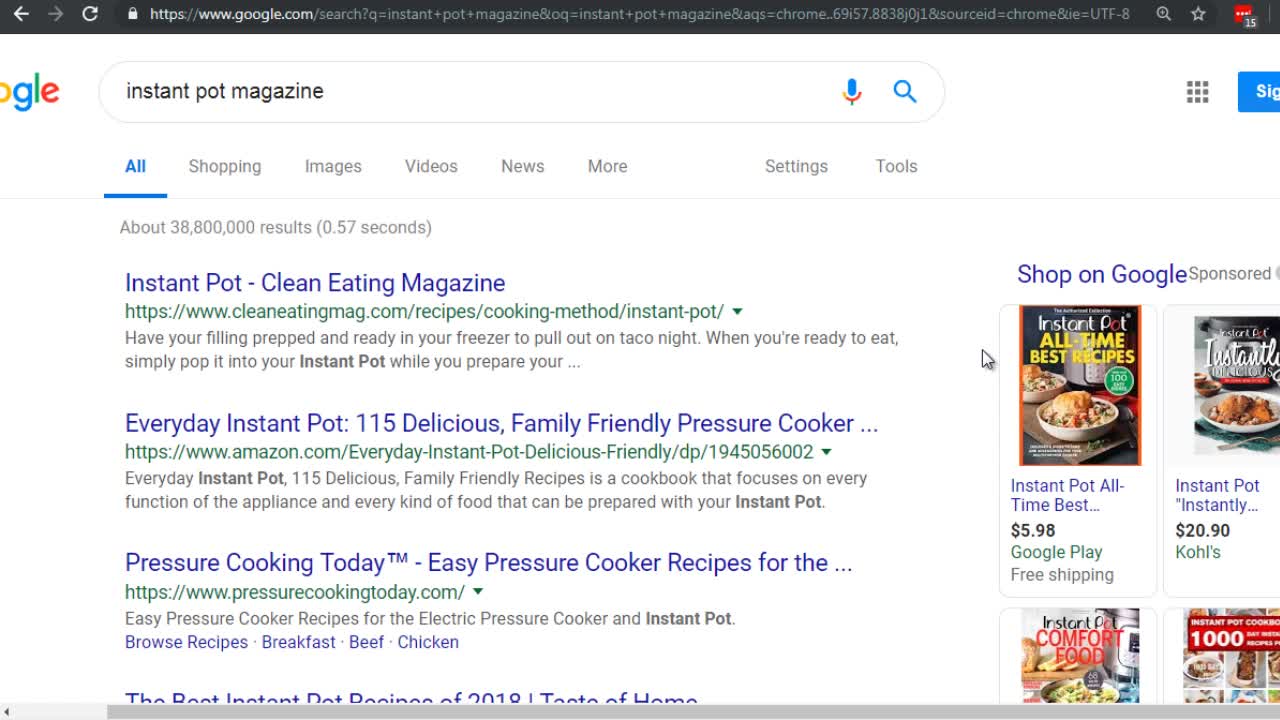The height and width of the screenshot is (720, 1280).
Task: Open Best Instant Pot Recipes of 2018 result
Action: [411, 699]
